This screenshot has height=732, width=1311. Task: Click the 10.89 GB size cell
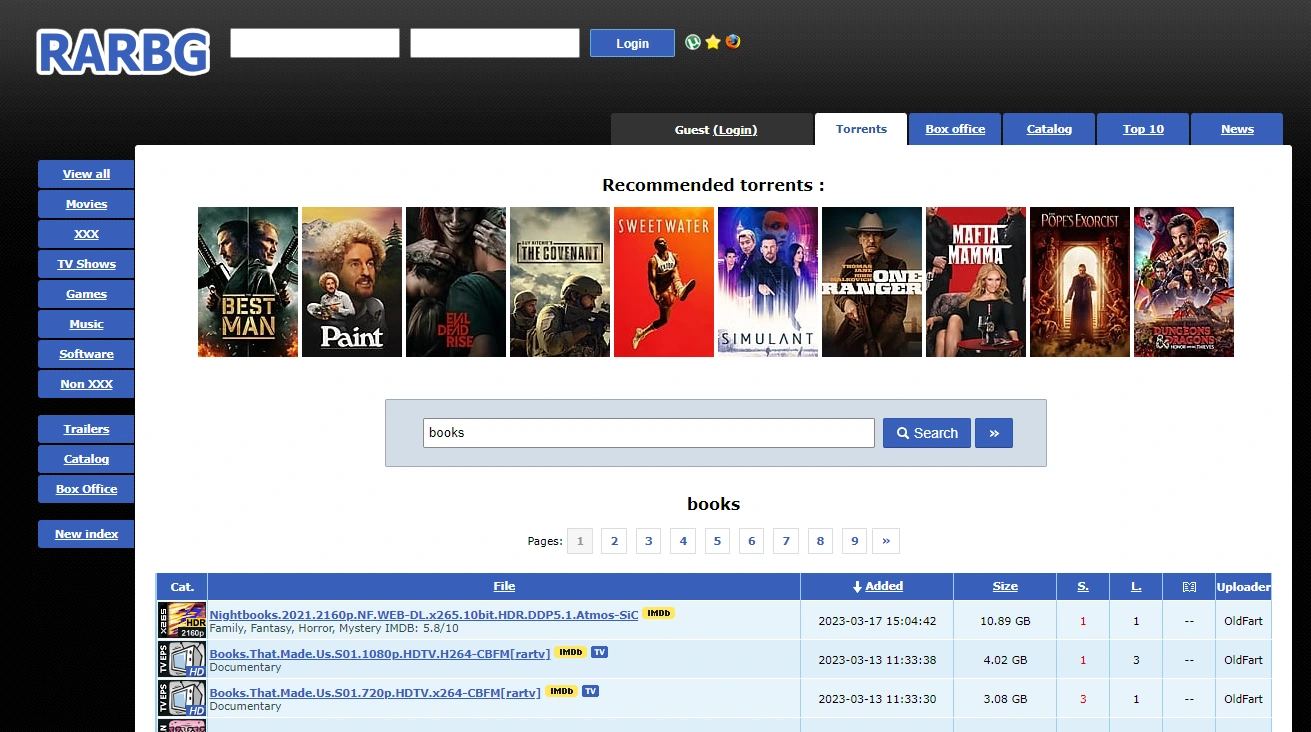coord(1005,621)
